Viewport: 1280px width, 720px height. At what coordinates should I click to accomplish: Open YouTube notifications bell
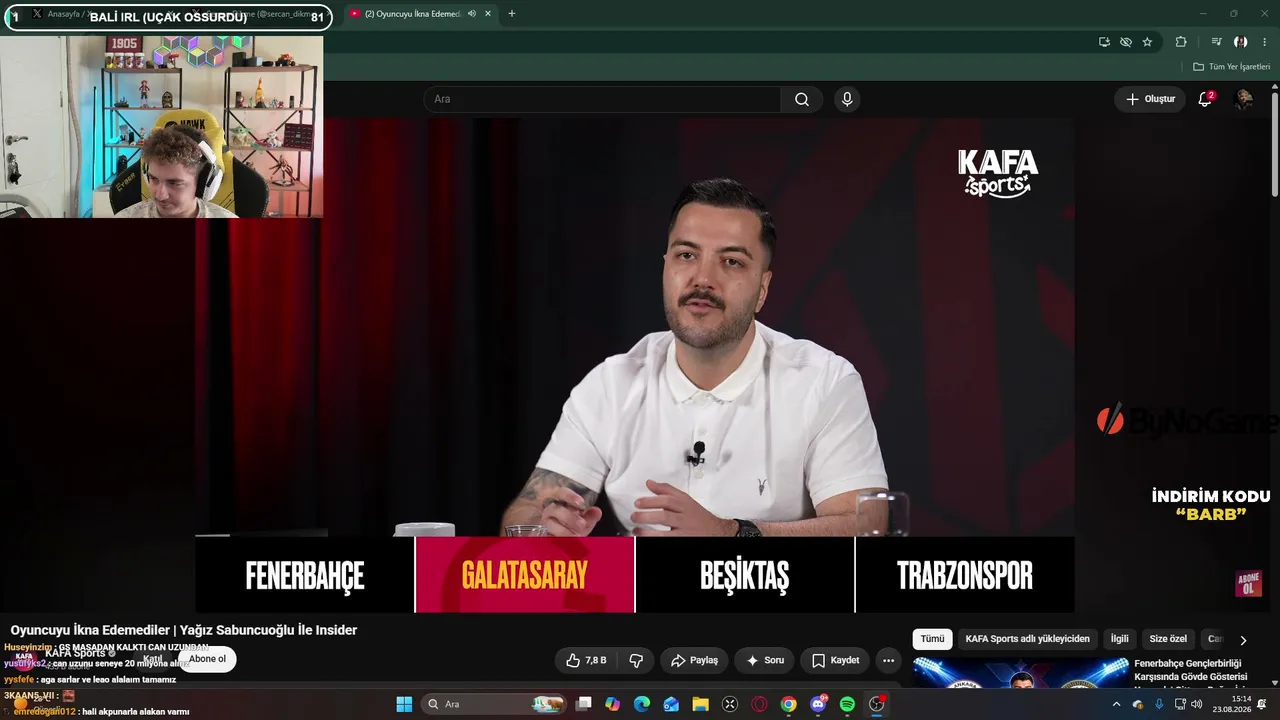coord(1205,99)
